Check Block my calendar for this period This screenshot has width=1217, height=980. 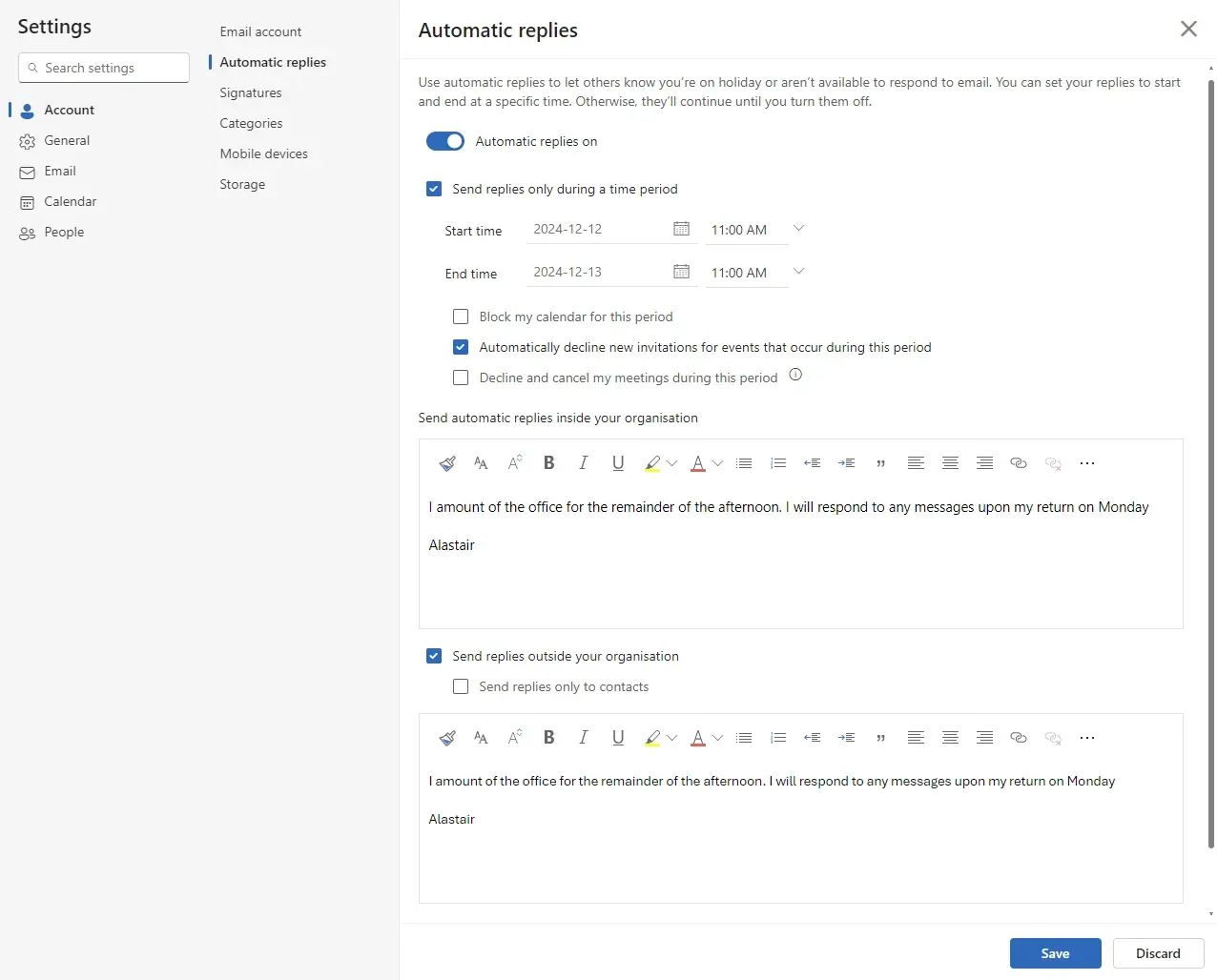tap(461, 316)
